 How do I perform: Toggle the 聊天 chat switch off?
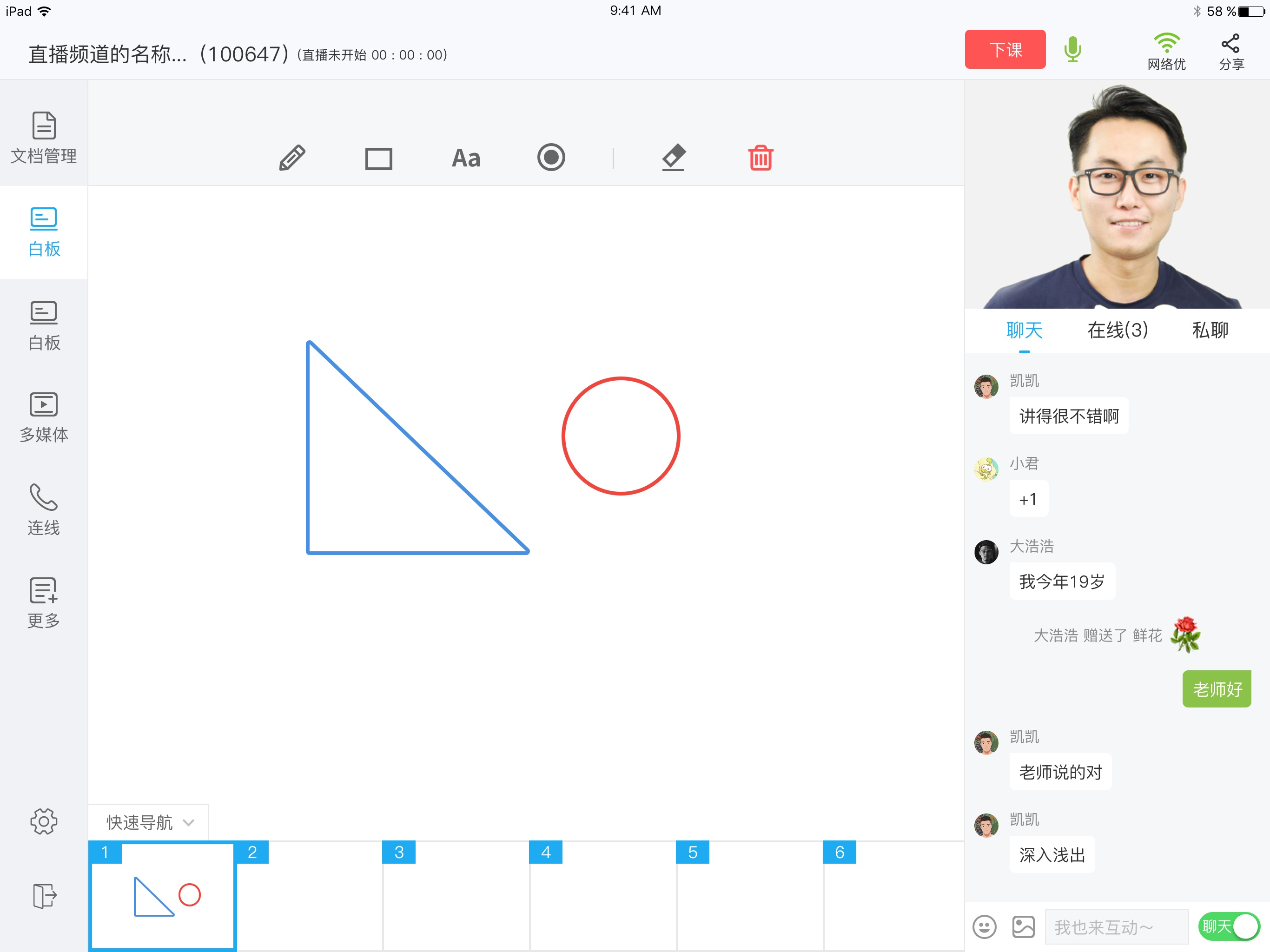1229,926
